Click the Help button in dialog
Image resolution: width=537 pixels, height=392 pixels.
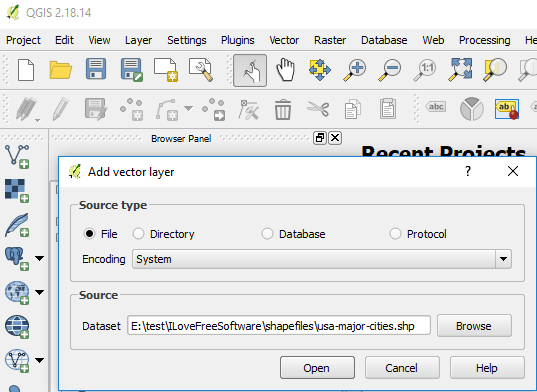coord(487,368)
